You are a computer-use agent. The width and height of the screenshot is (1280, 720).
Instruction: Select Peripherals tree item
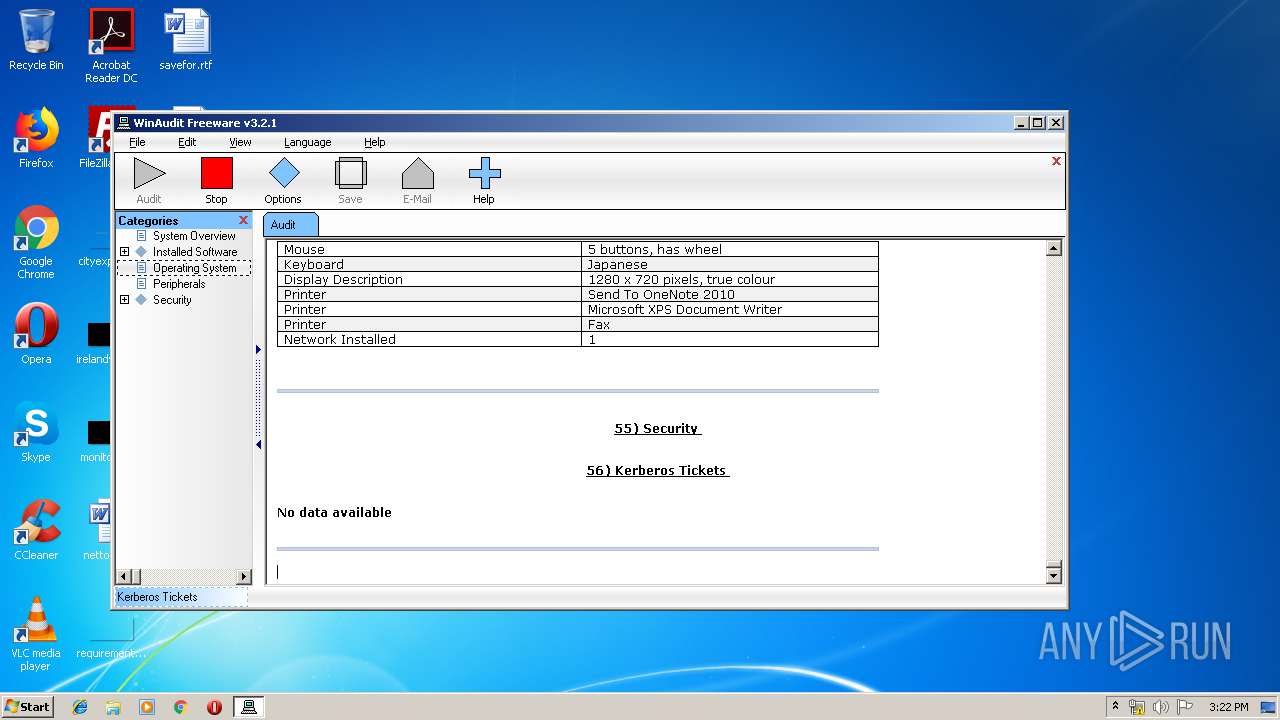point(179,284)
